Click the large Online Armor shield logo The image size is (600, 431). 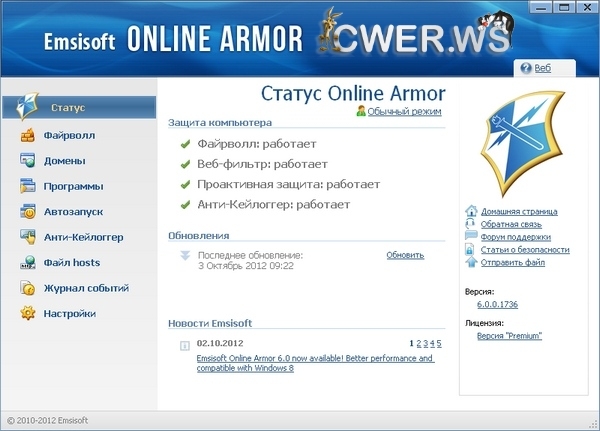523,144
